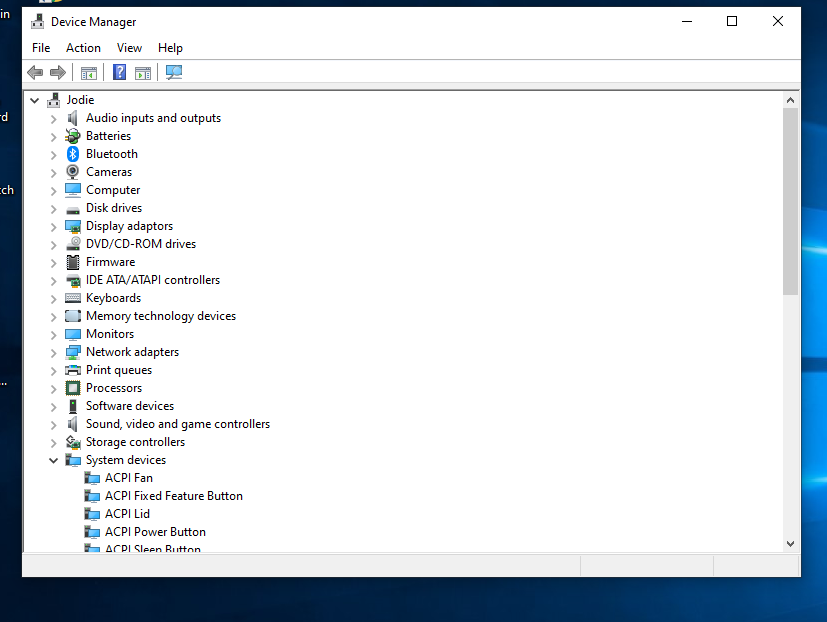Click the scroll down arrow of device list
This screenshot has width=827, height=622.
[790, 543]
